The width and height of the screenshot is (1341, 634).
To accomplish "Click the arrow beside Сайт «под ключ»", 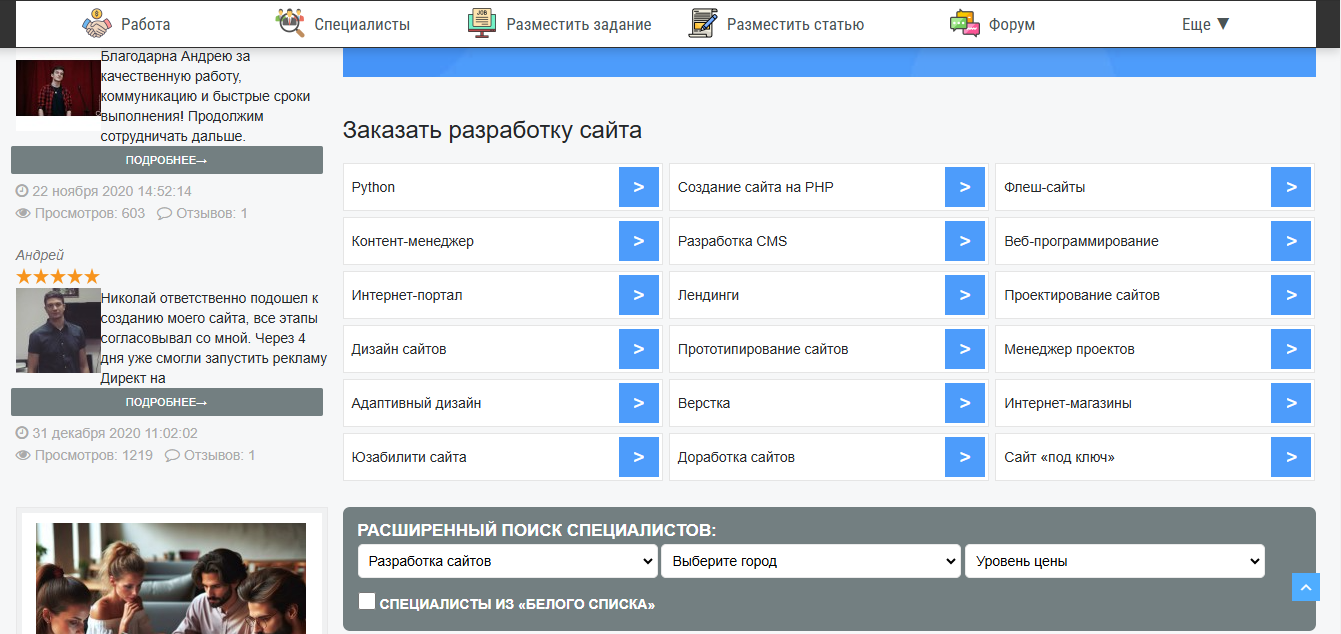I will [1291, 457].
